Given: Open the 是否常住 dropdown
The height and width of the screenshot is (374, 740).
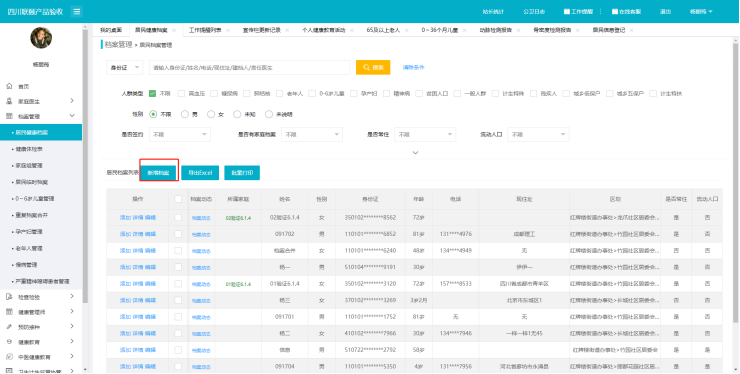Looking at the screenshot, I should coord(425,135).
